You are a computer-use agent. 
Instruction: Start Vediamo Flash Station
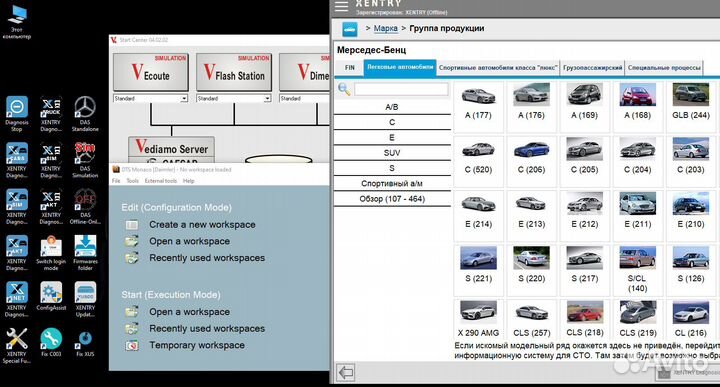234,72
